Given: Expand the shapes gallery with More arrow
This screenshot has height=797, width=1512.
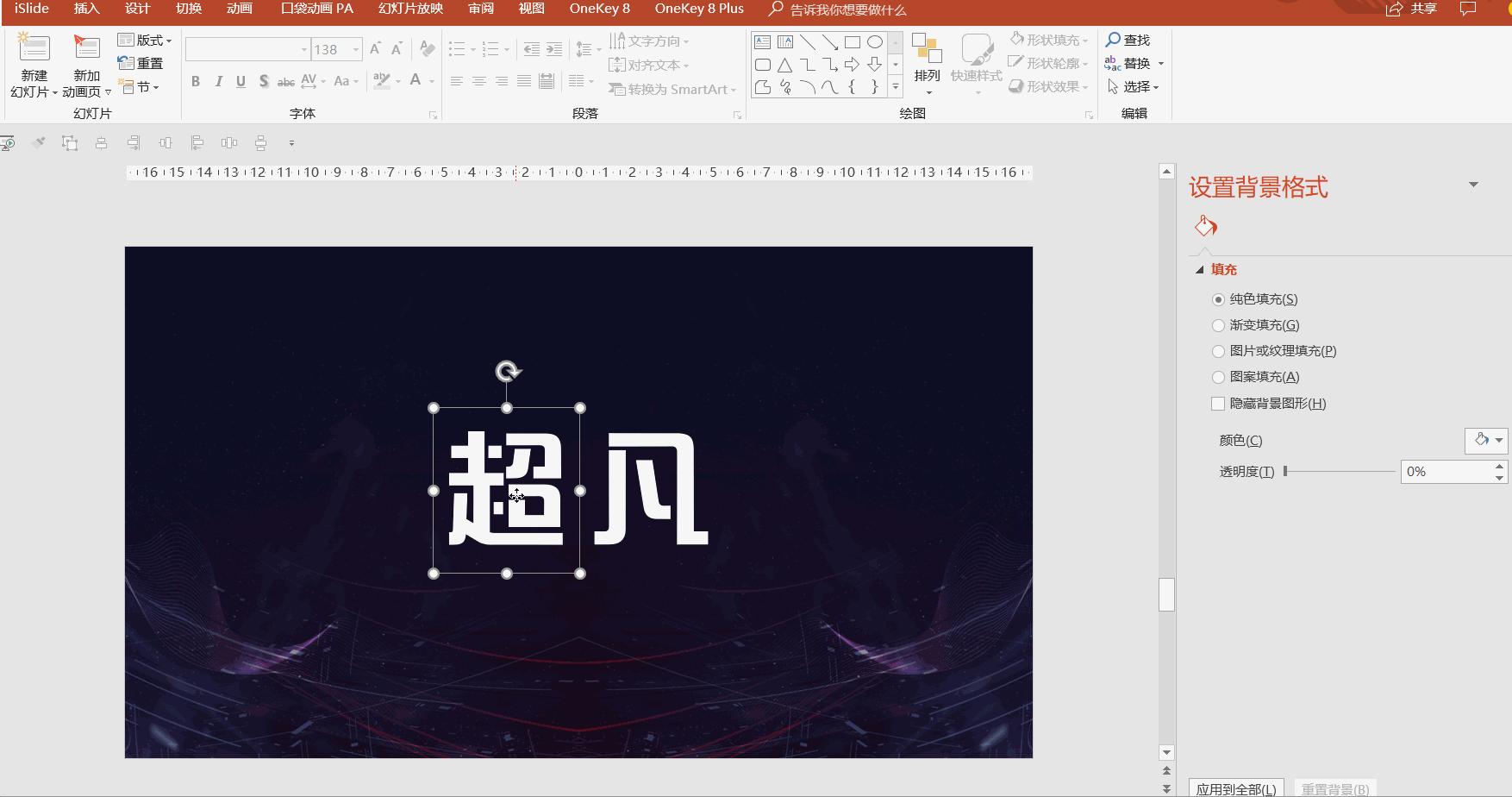Looking at the screenshot, I should pos(895,86).
